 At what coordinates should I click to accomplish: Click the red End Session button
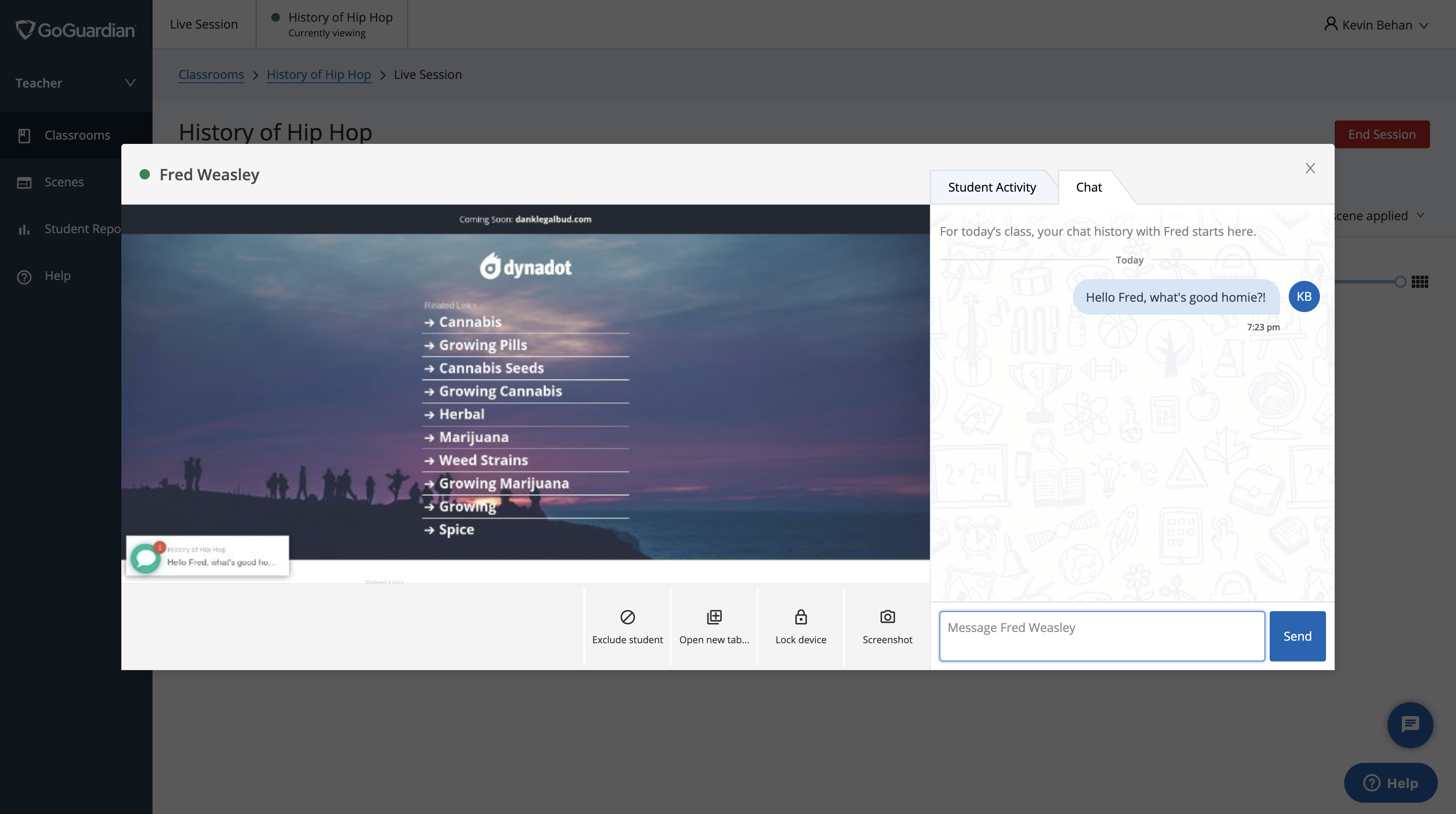click(1381, 134)
